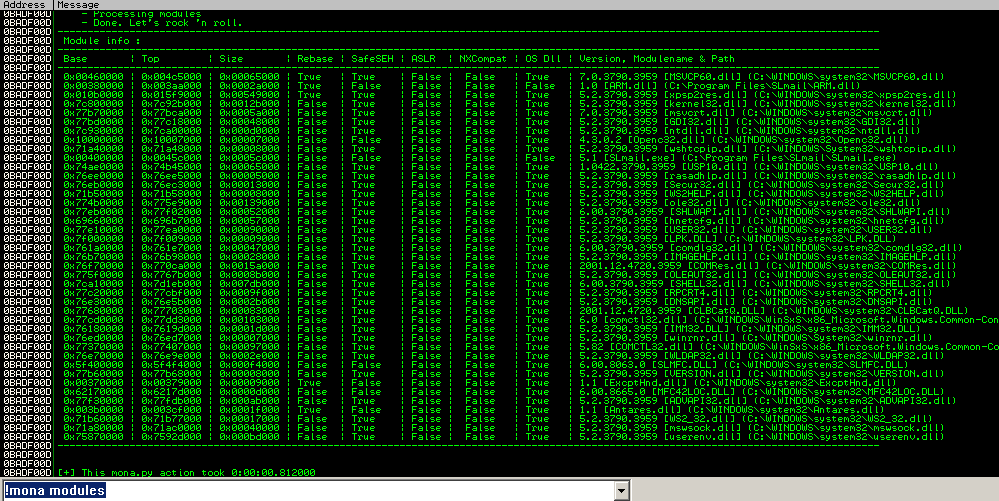The height and width of the screenshot is (501, 999).
Task: Click base 0x77e10000 of USER32.dll
Action: coord(94,229)
